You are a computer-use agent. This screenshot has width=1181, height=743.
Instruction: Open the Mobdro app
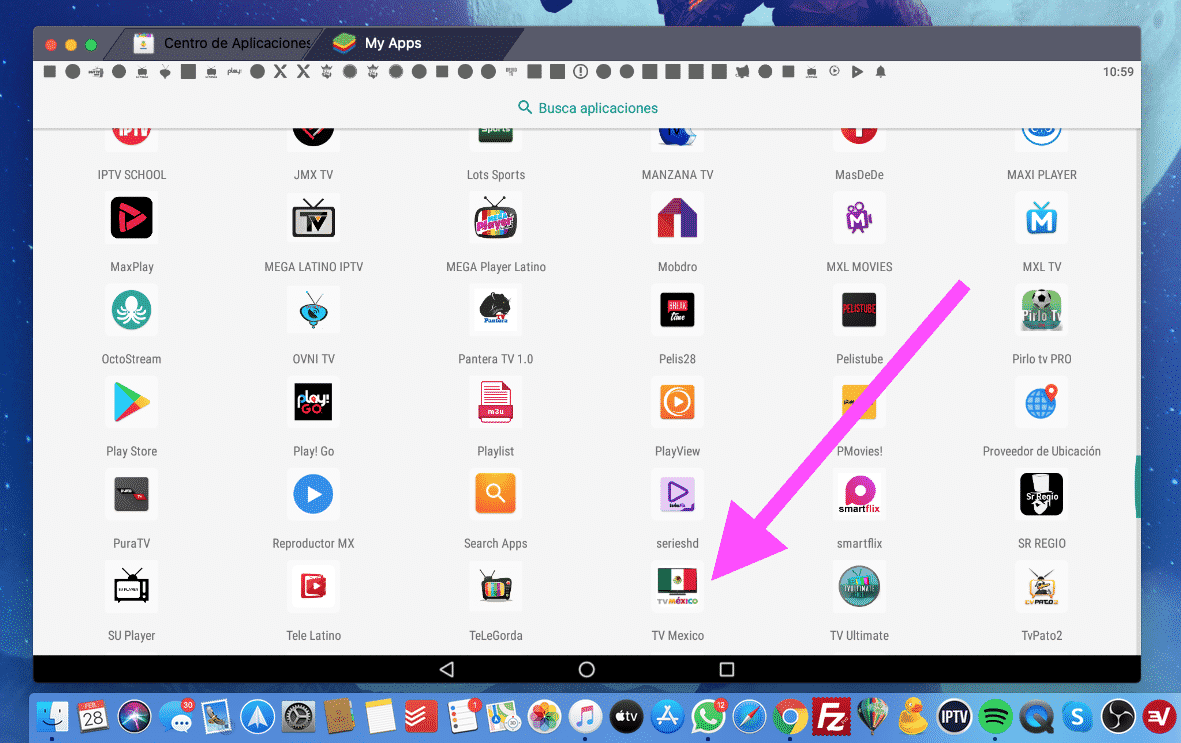point(677,218)
